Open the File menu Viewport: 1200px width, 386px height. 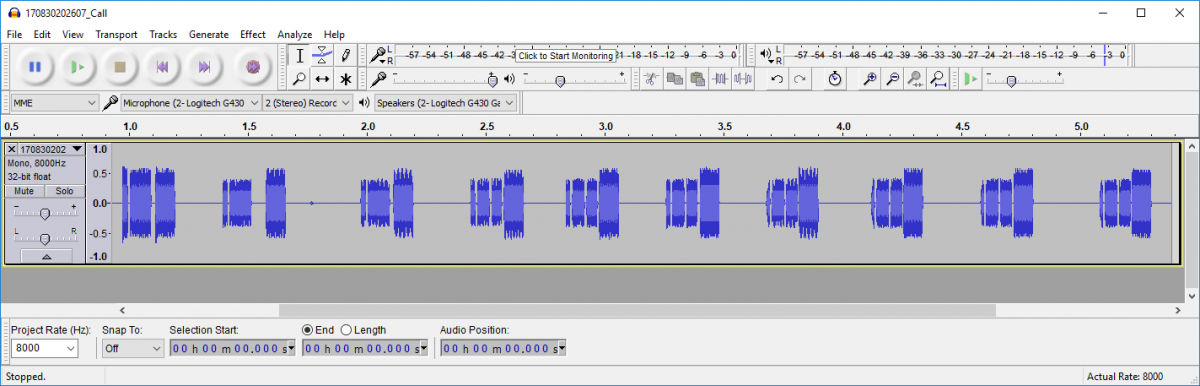coord(14,34)
